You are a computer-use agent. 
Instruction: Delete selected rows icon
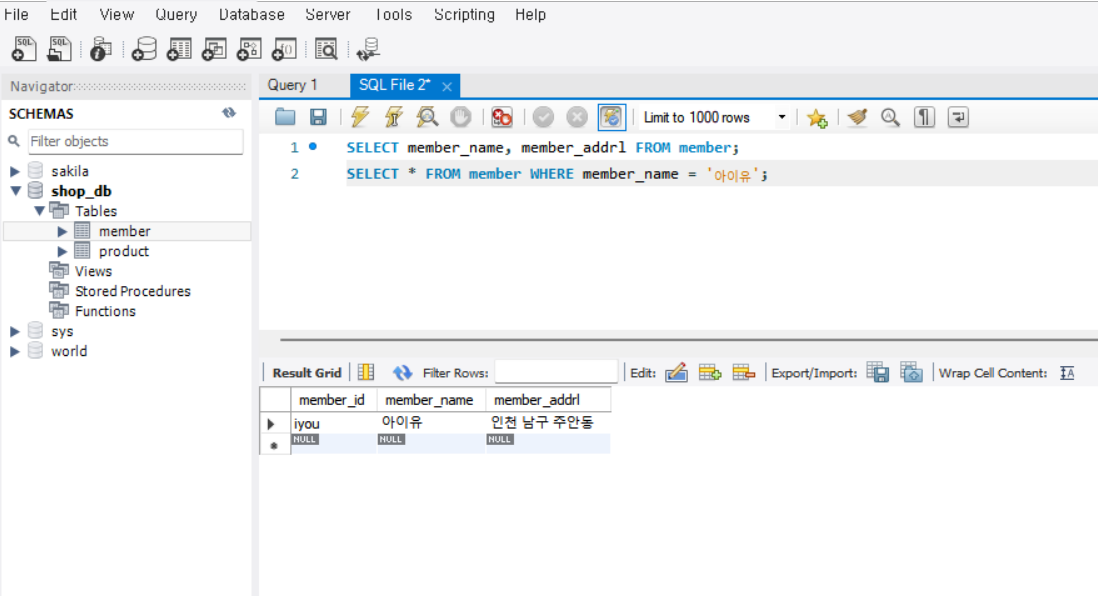point(744,373)
